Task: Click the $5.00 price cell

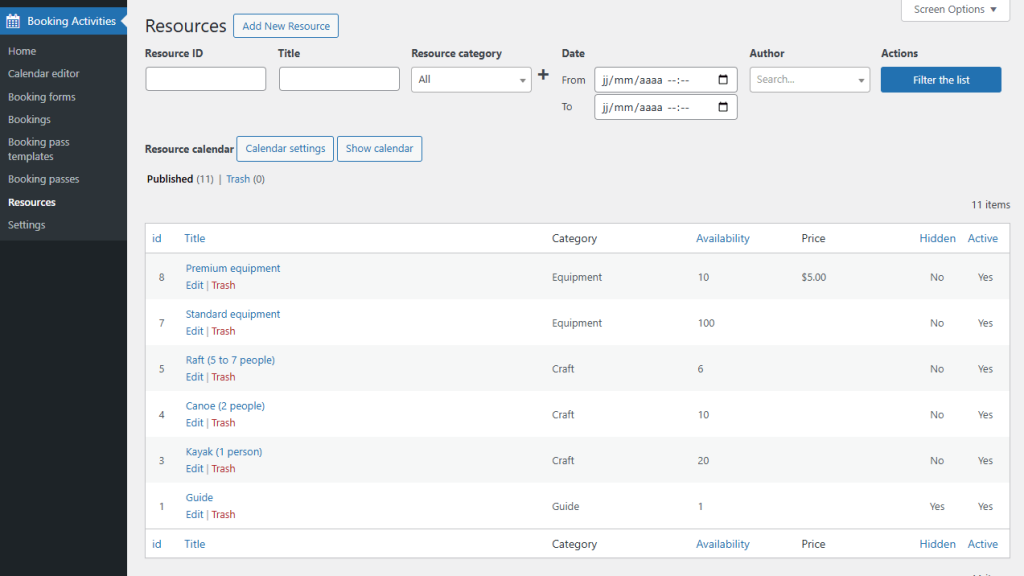Action: (x=814, y=277)
